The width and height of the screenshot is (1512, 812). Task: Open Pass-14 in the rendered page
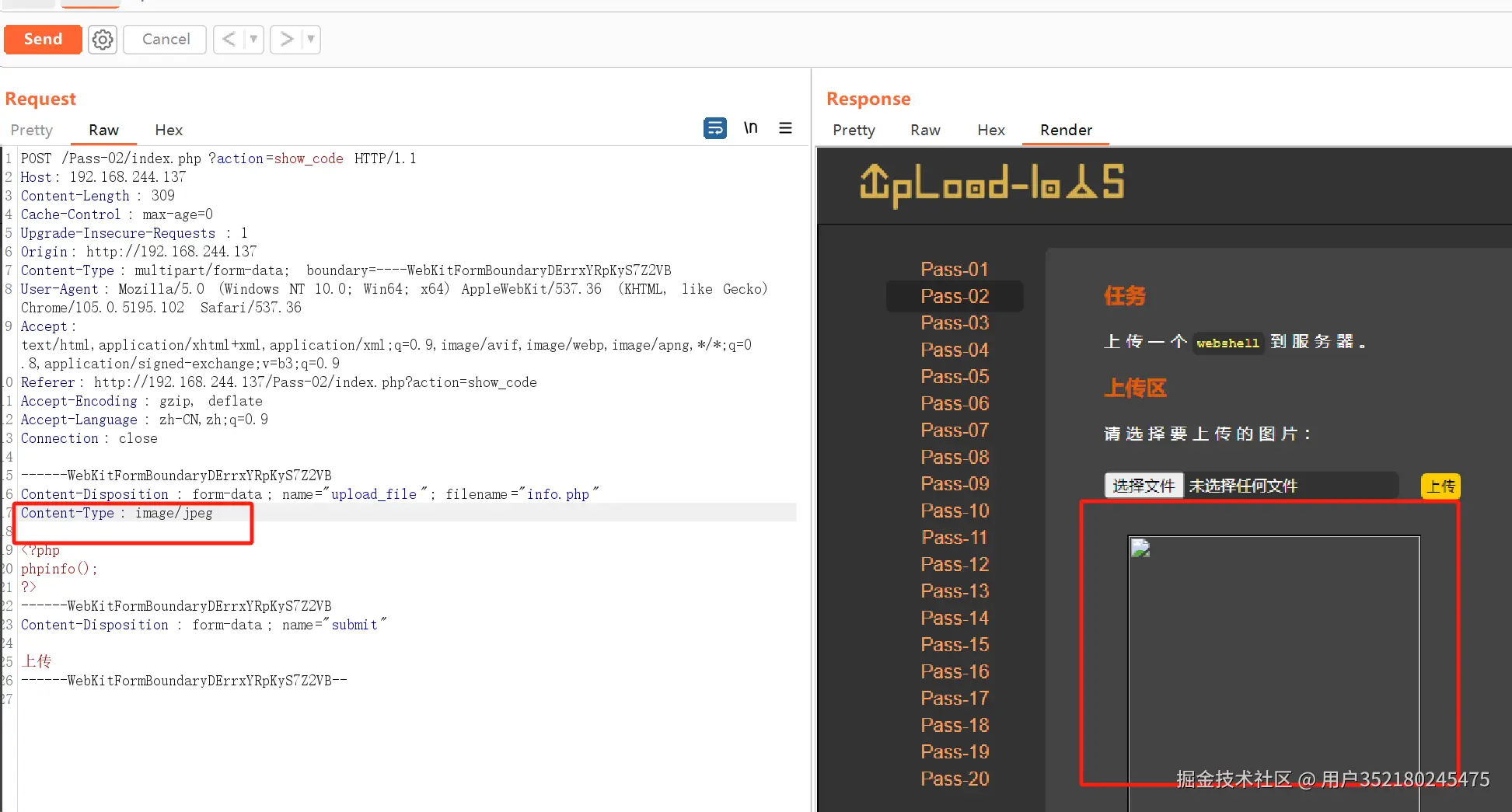955,618
